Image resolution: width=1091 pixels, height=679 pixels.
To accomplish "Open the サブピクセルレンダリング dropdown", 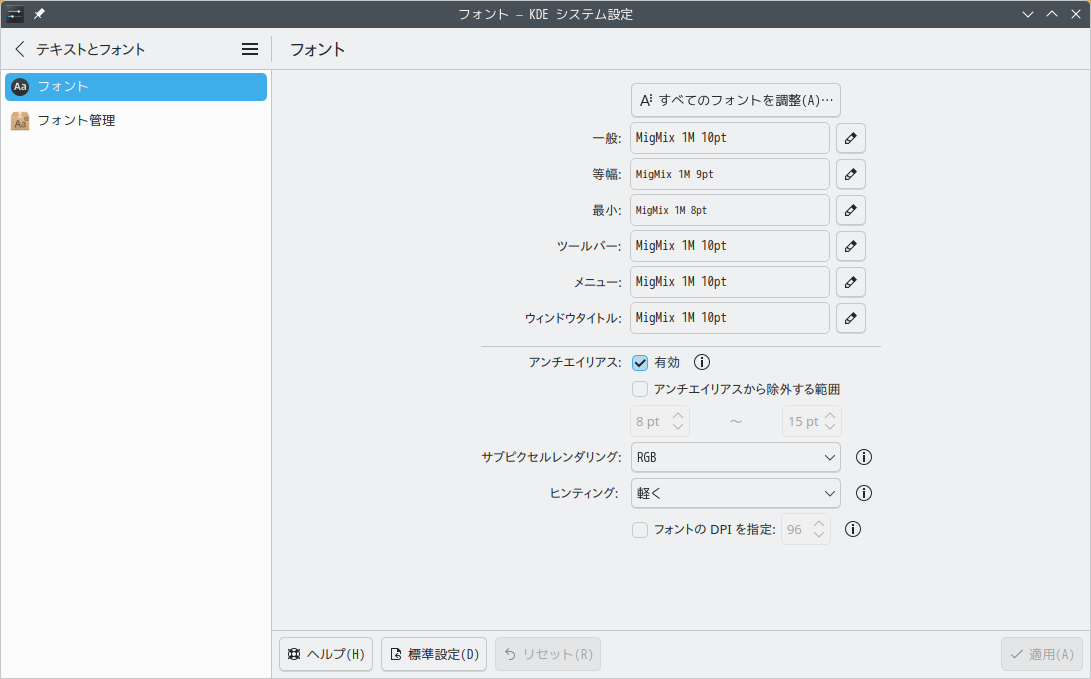I will 736,457.
